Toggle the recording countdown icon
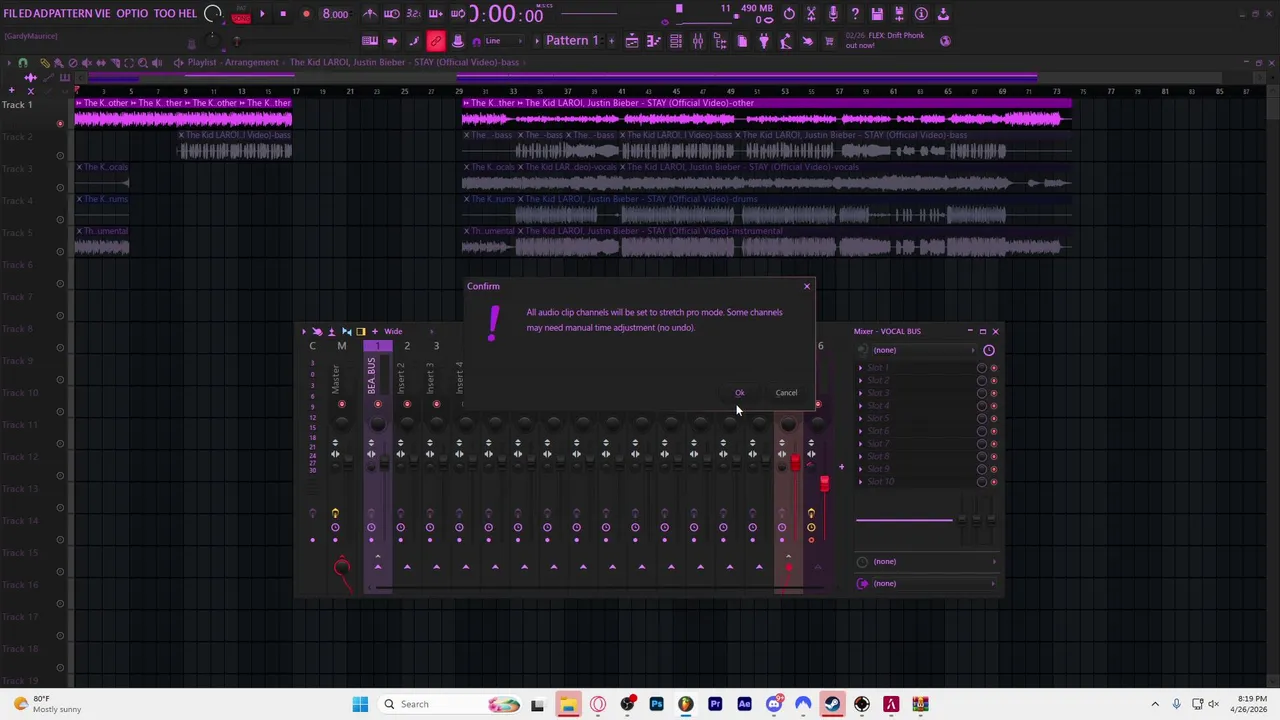The height and width of the screenshot is (720, 1280). coord(413,14)
